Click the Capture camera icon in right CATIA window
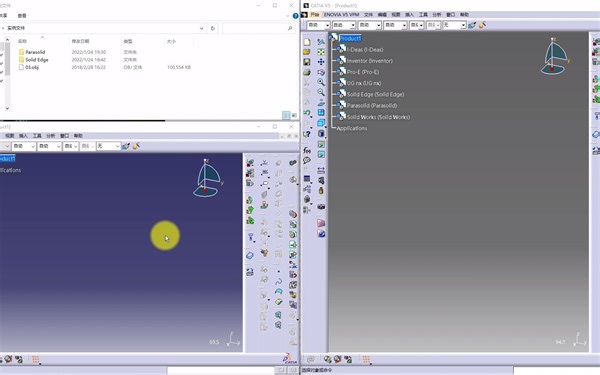The width and height of the screenshot is (600, 375). point(321,207)
